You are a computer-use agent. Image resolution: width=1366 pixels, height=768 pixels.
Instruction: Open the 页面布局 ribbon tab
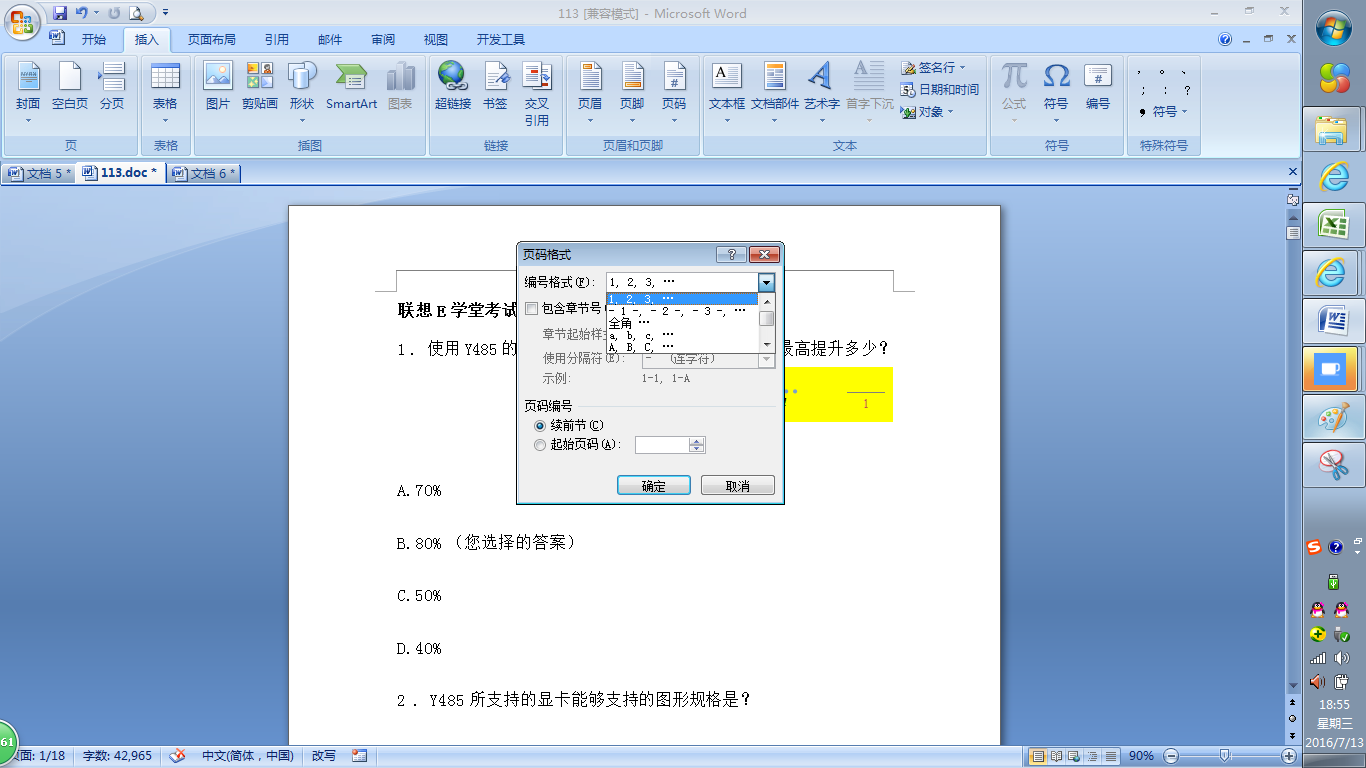212,40
